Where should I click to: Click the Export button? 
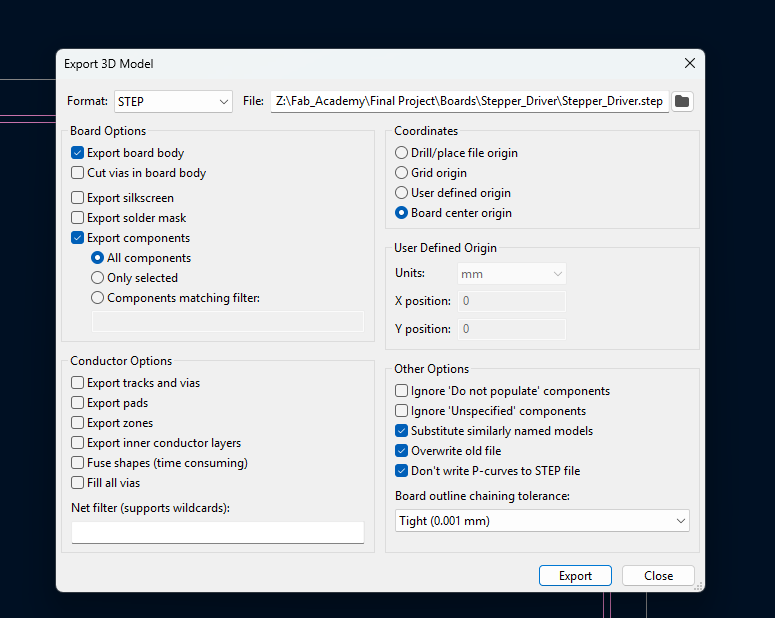tap(575, 575)
